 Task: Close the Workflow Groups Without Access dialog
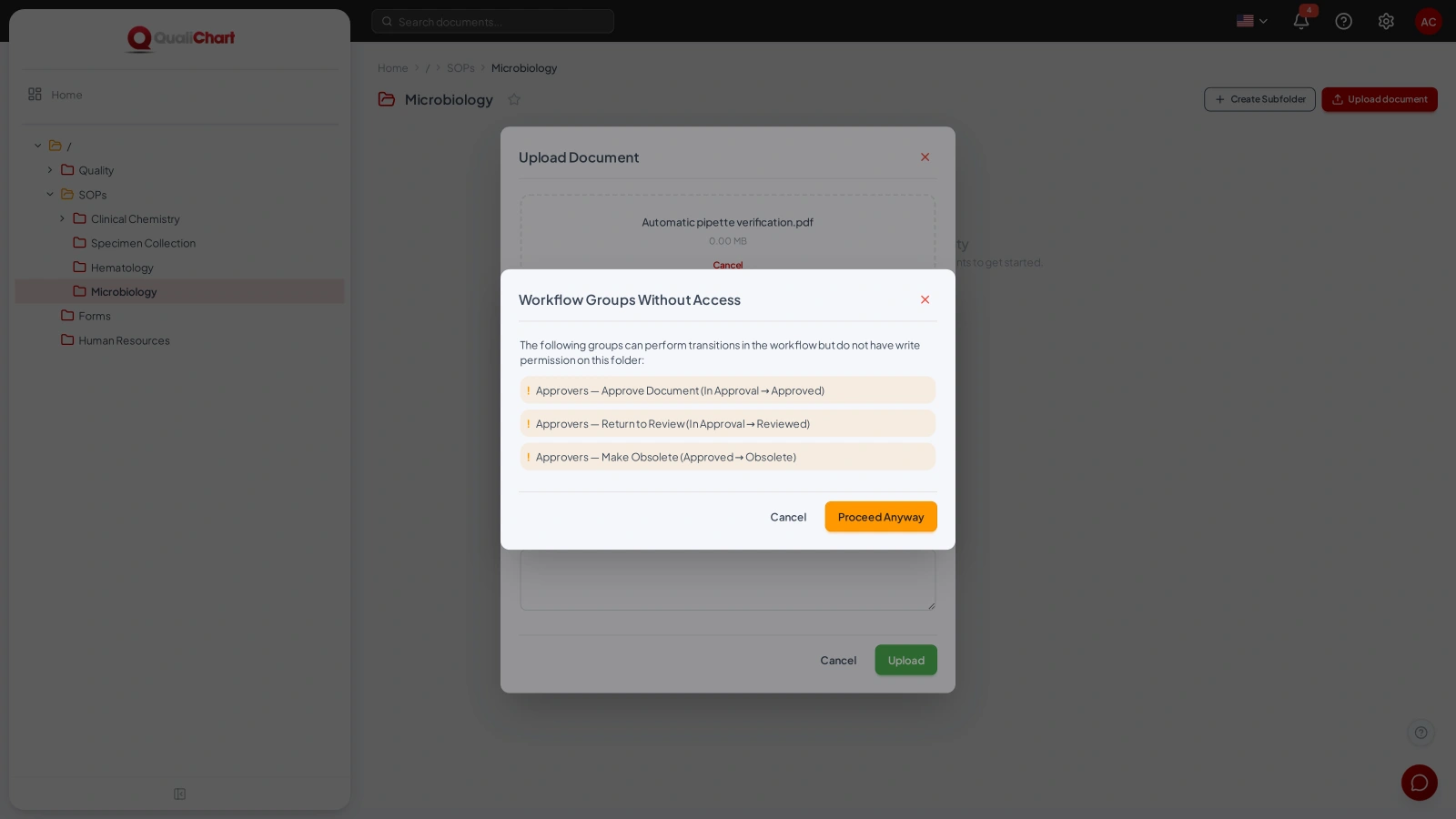(x=925, y=299)
